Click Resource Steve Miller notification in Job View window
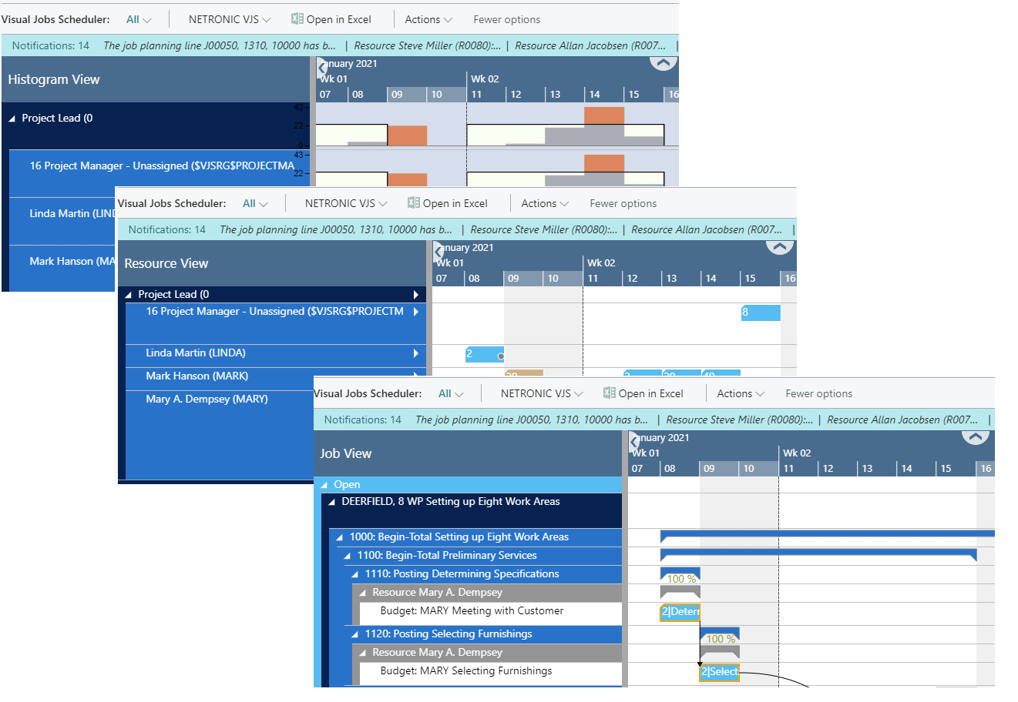 point(739,420)
